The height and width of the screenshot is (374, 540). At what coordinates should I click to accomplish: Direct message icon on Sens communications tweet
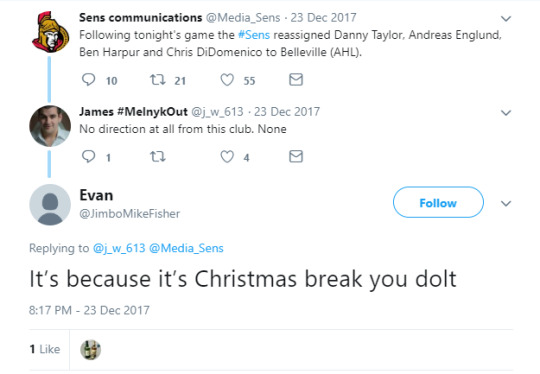[296, 80]
